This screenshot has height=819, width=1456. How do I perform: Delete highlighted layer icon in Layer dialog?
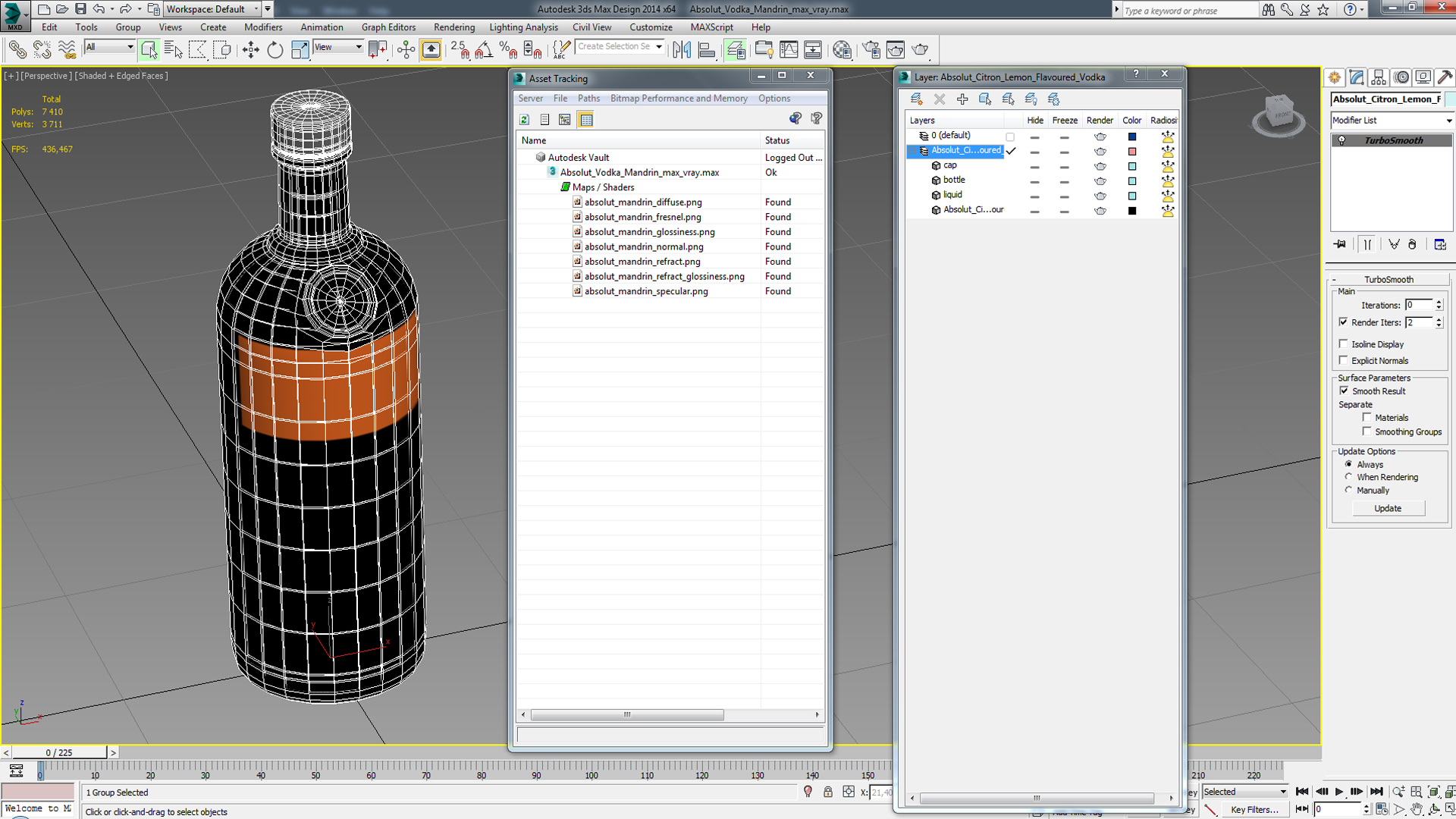(x=939, y=99)
